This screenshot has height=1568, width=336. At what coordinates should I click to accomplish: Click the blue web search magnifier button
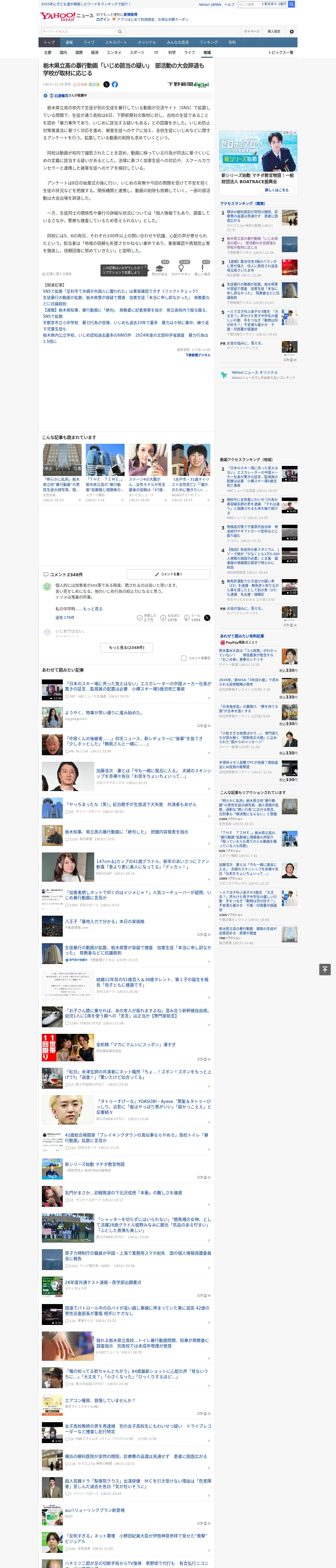click(292, 4)
